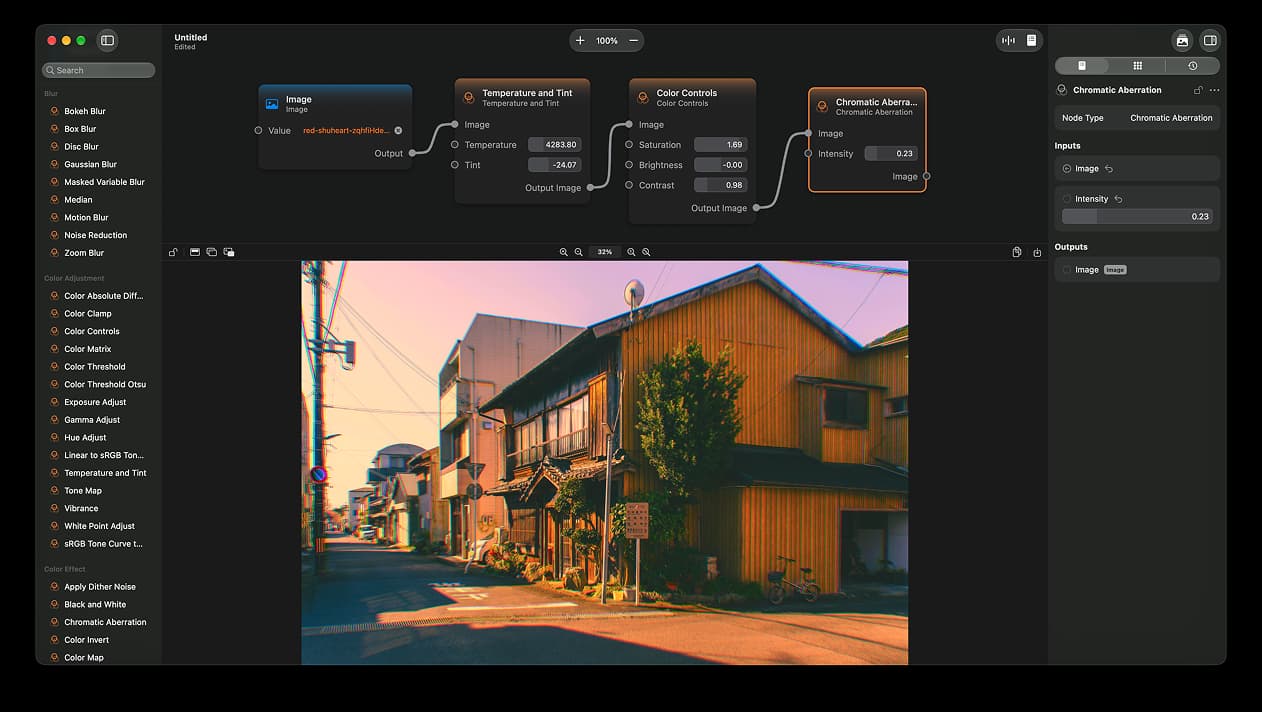Edit the Contrast value 0.98
This screenshot has width=1262, height=712.
pyautogui.click(x=721, y=185)
